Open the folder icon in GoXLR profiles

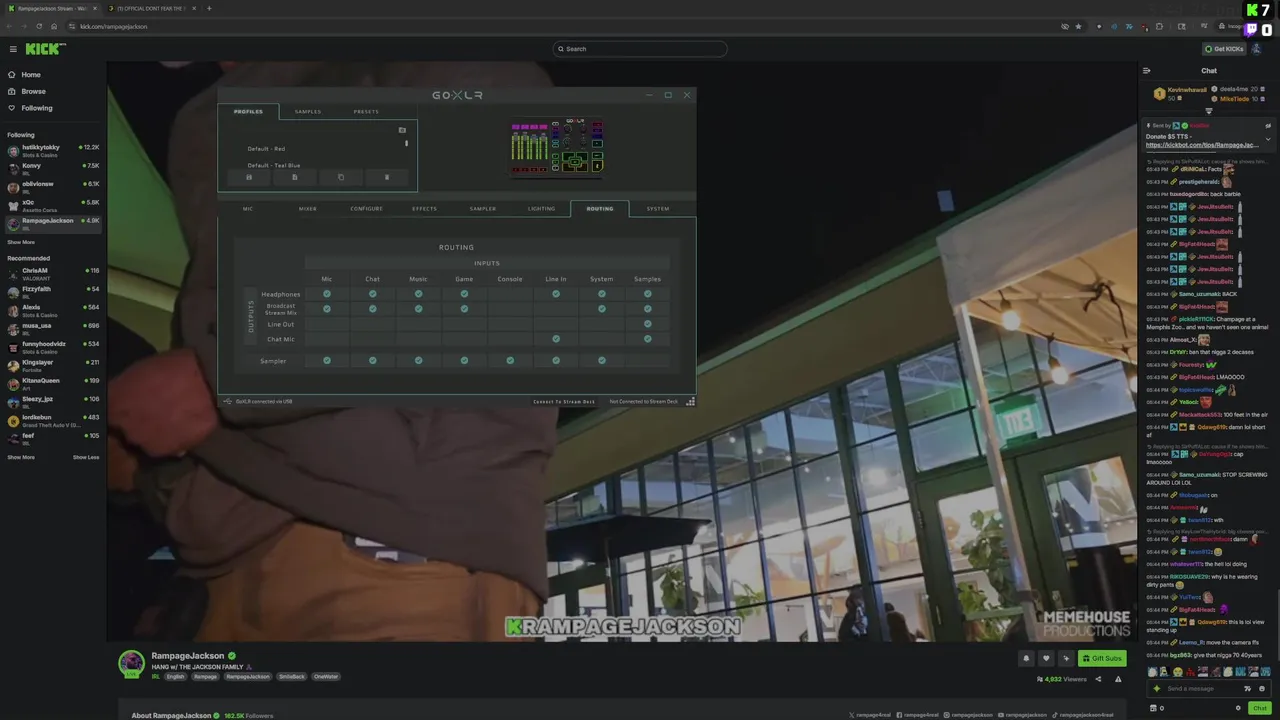pyautogui.click(x=402, y=130)
